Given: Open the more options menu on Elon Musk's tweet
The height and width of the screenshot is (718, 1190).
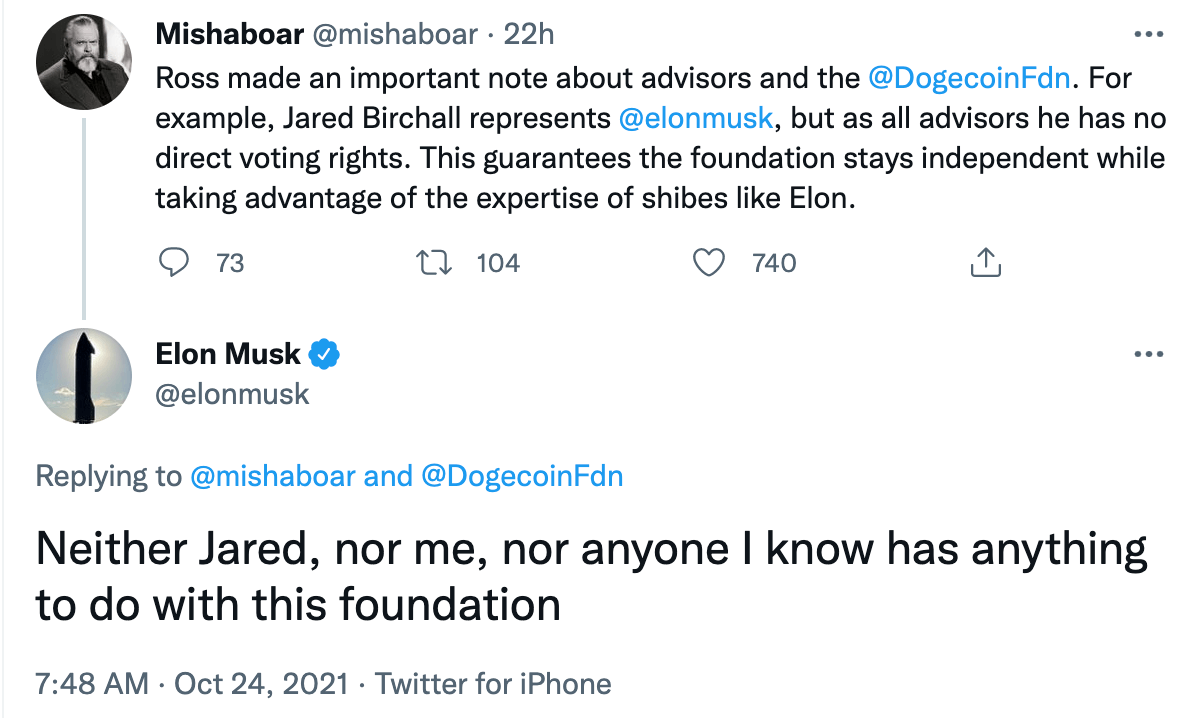Looking at the screenshot, I should [x=1148, y=353].
